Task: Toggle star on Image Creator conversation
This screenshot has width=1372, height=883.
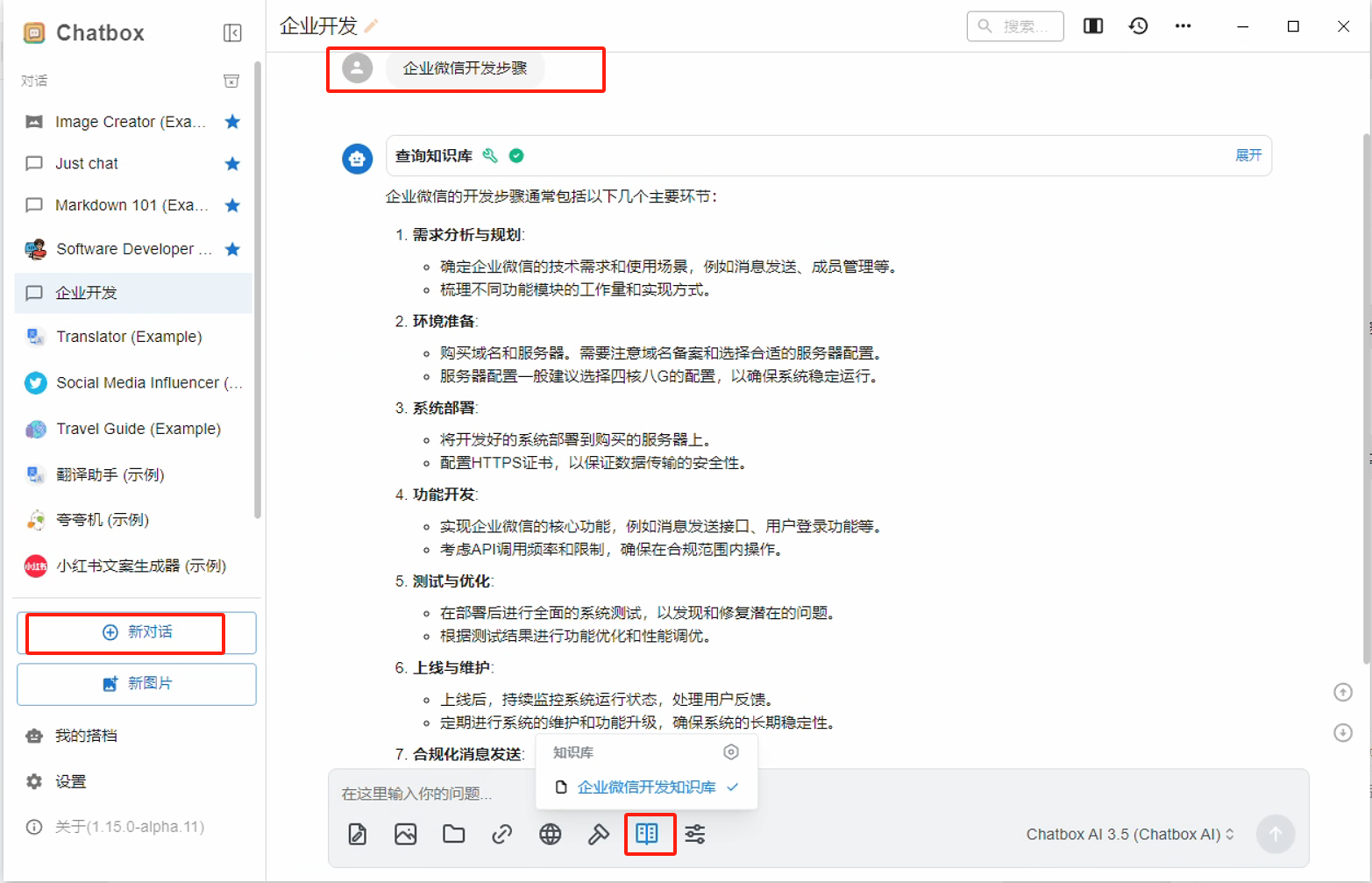Action: (x=232, y=122)
